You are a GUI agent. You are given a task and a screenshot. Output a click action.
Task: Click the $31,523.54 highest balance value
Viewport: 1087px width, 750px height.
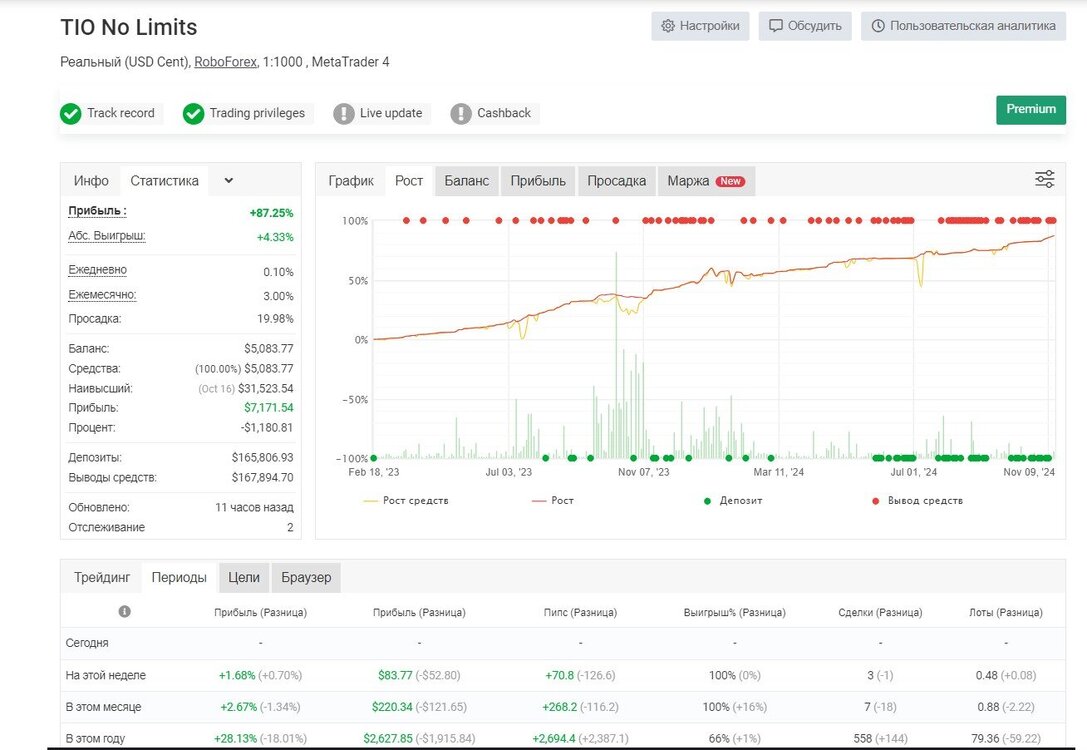pyautogui.click(x=266, y=388)
